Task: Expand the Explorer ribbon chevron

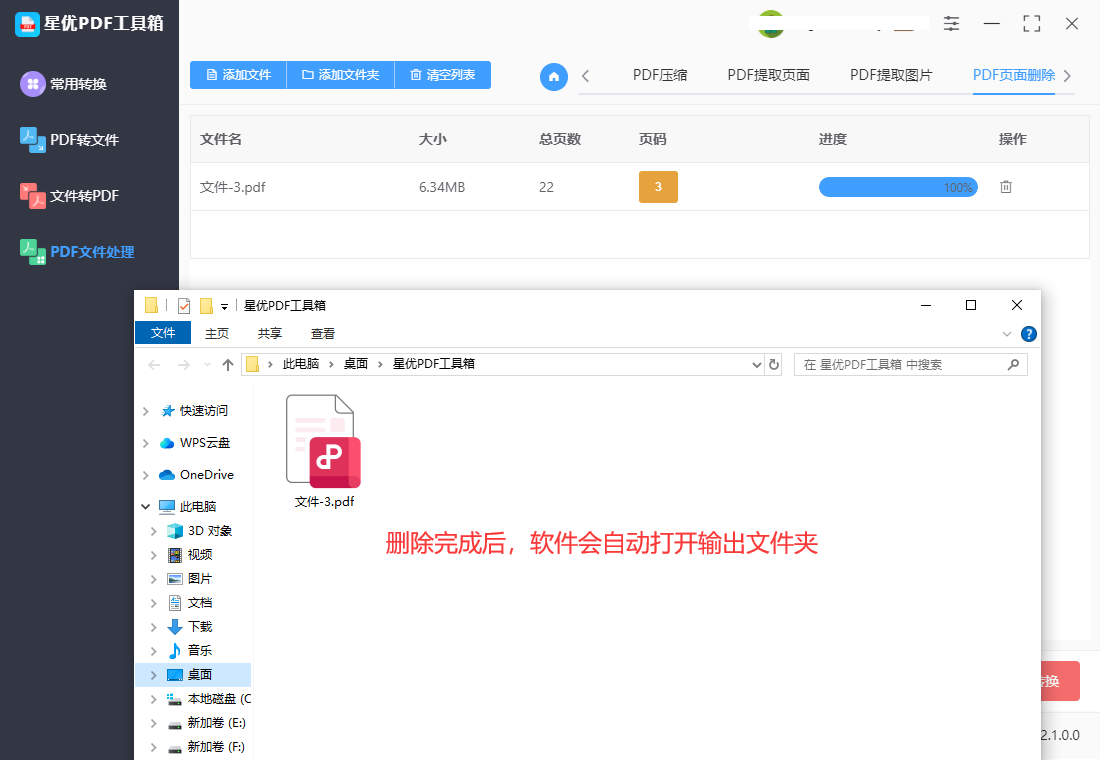Action: pos(1007,334)
